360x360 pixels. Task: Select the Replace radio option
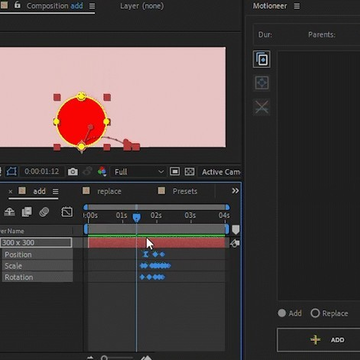(x=329, y=313)
